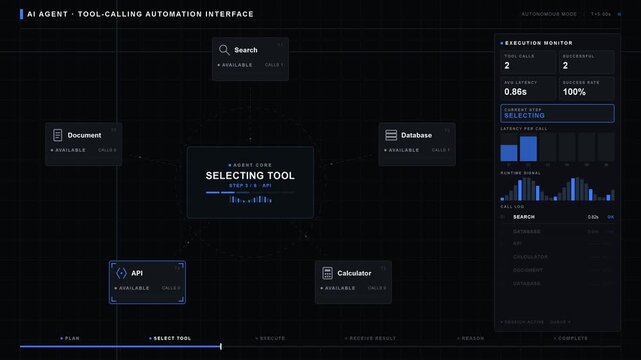This screenshot has width=641, height=360.
Task: Click AVAILABLE status on the Database tool card
Action: coord(402,150)
